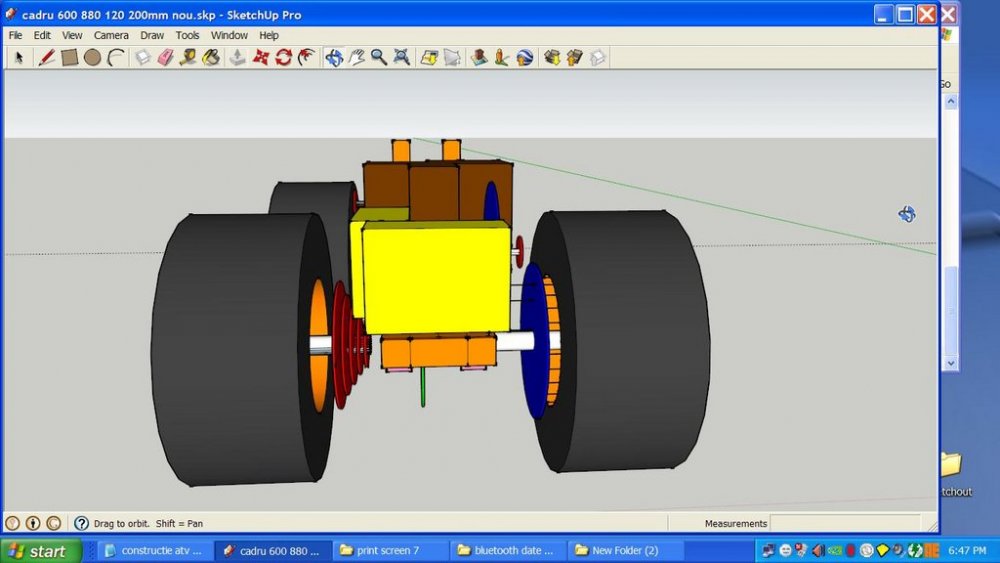Screen dimensions: 1000x563
Task: Select the Zoom magnifier tool
Action: pos(379,58)
